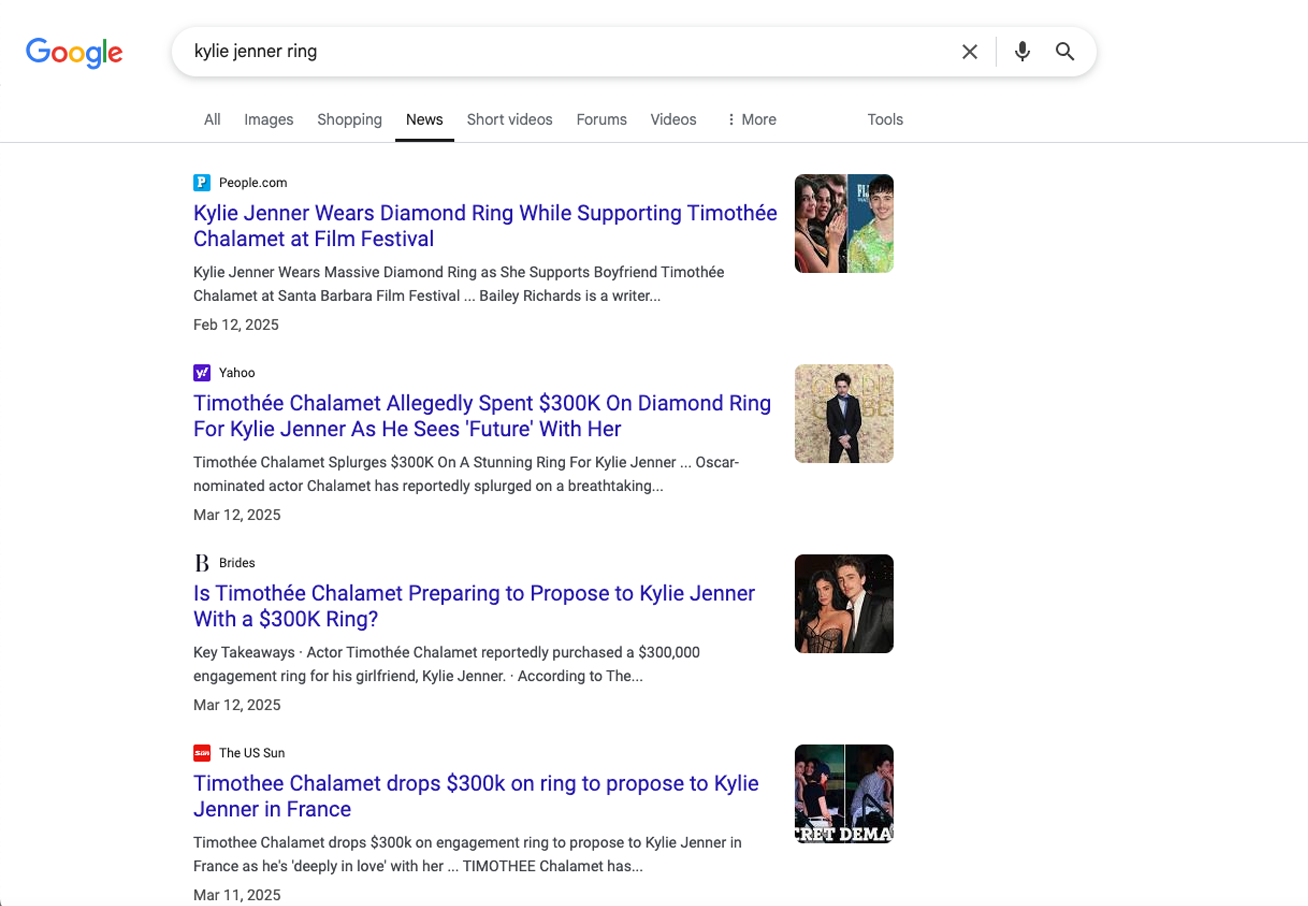Start voice search with the microphone icon
Image resolution: width=1308 pixels, height=906 pixels.
click(1022, 52)
